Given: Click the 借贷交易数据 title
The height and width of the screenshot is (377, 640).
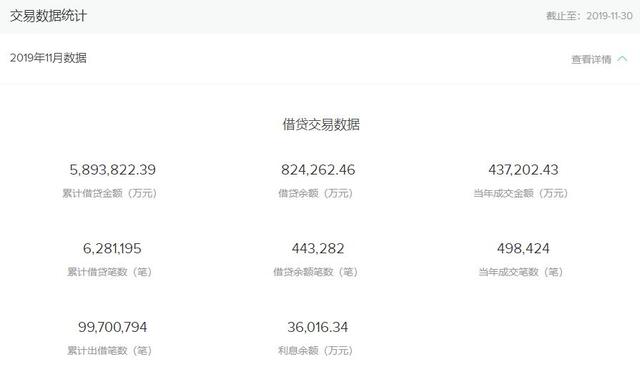Looking at the screenshot, I should (x=321, y=124).
